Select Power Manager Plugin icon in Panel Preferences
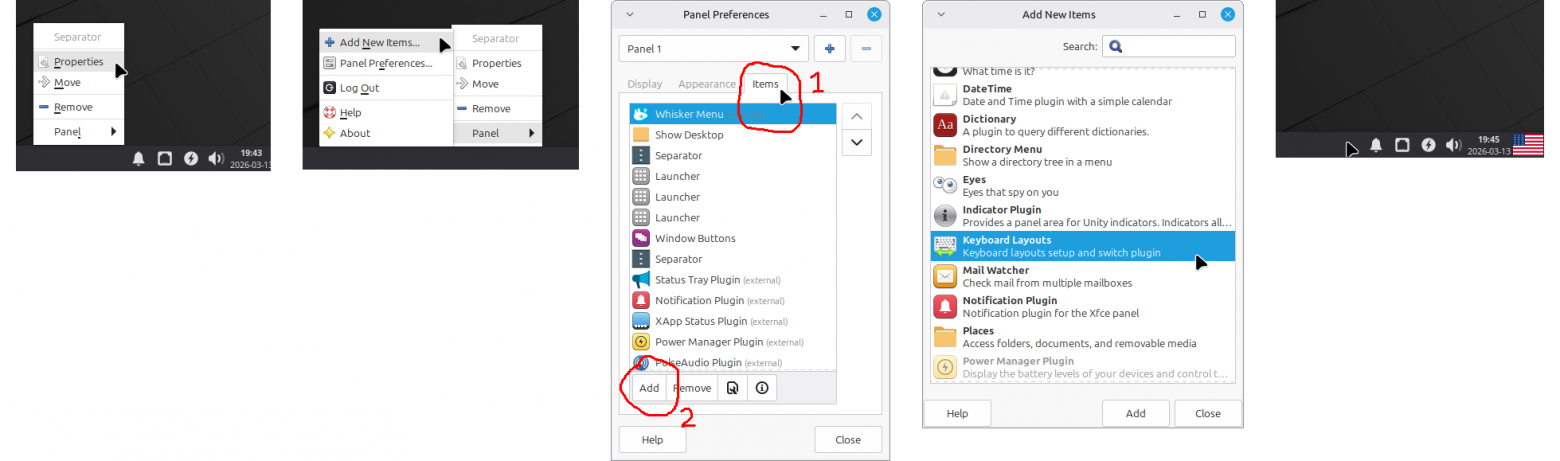Screen dimensions: 1560x461 pyautogui.click(x=641, y=342)
